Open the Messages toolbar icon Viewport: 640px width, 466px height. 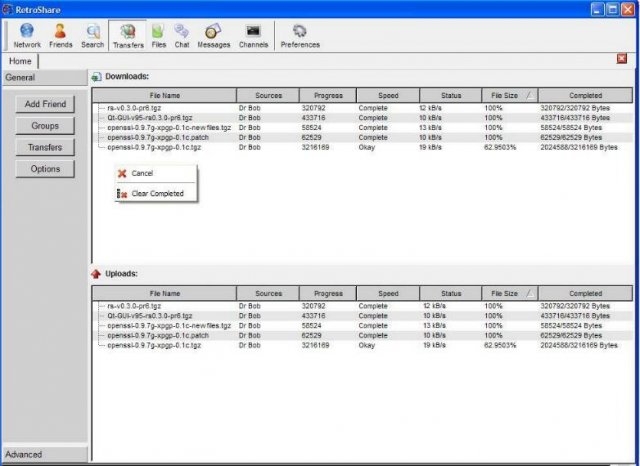213,35
